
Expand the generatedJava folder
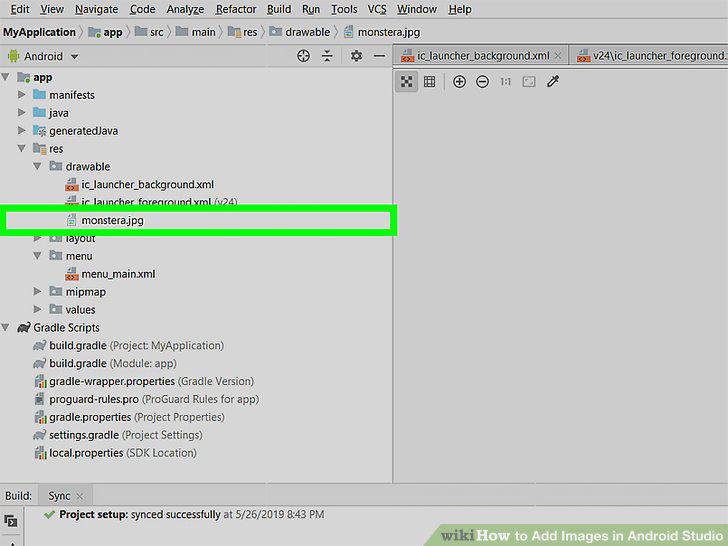pyautogui.click(x=21, y=130)
